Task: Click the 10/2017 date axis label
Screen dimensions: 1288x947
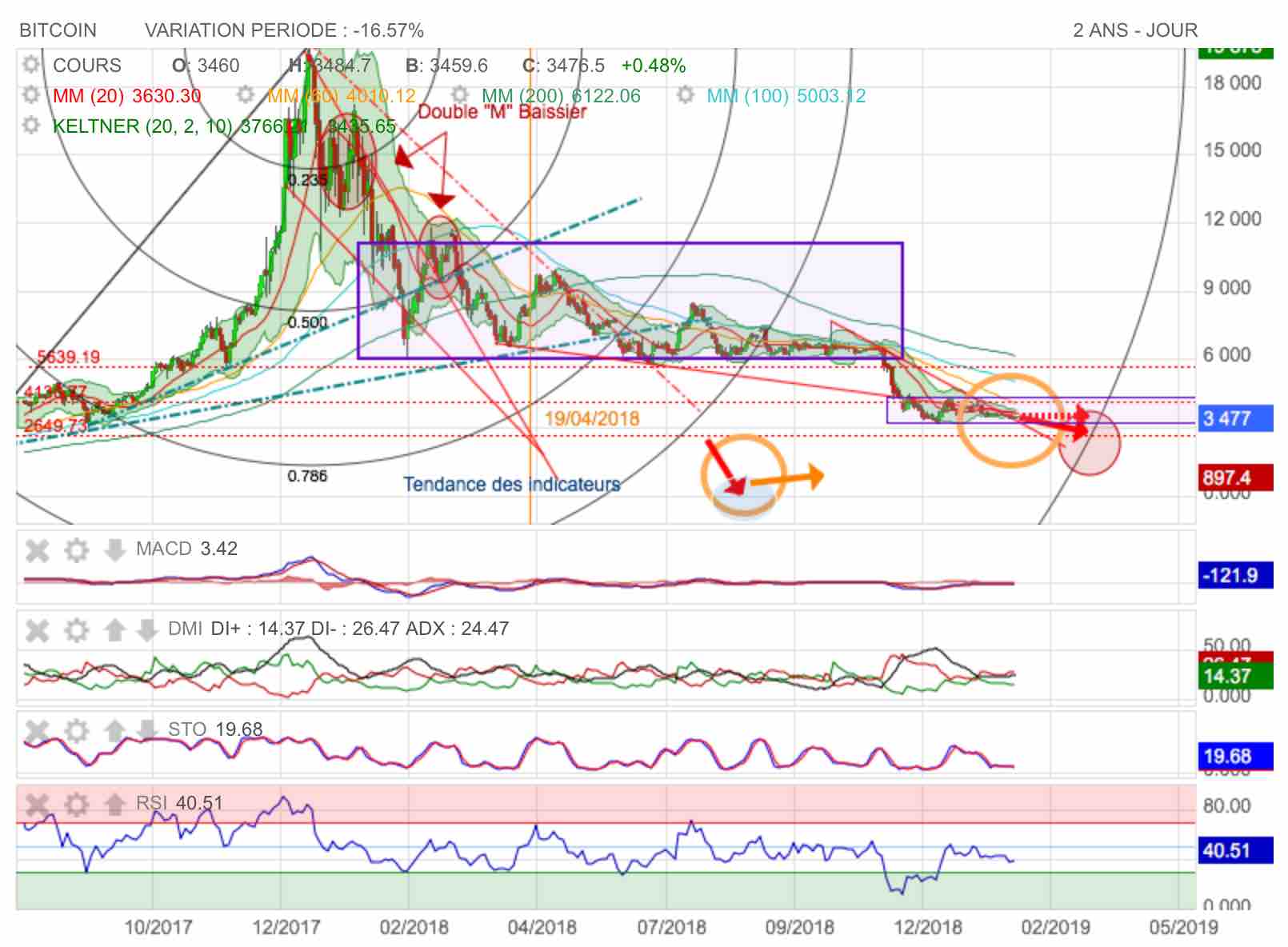Action: click(158, 927)
